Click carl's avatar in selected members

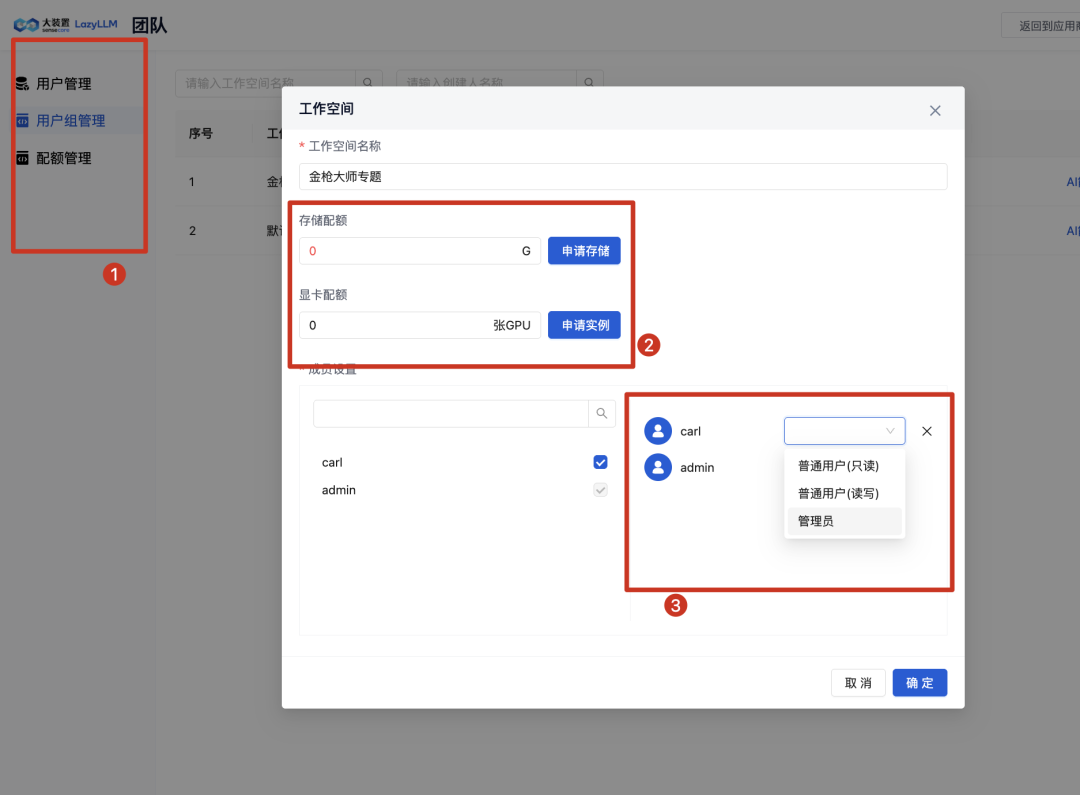658,431
